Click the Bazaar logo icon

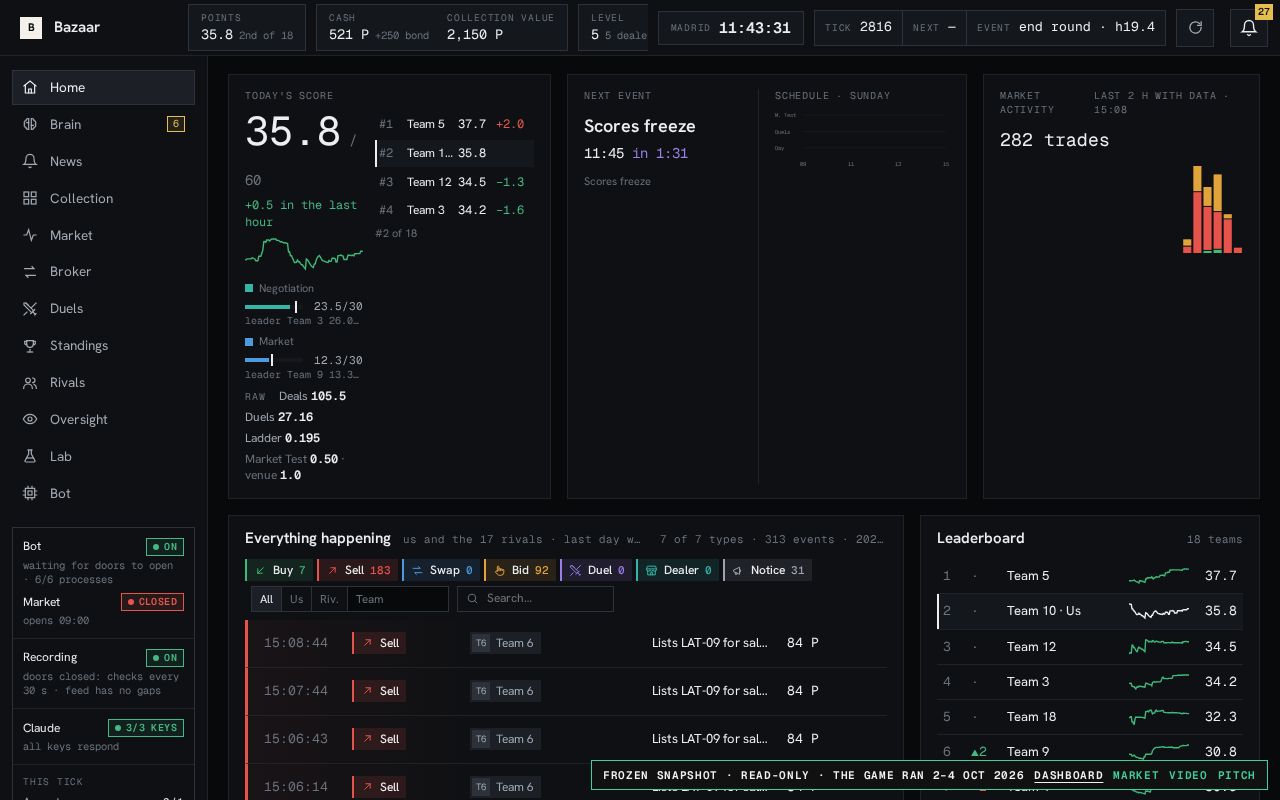click(x=31, y=28)
